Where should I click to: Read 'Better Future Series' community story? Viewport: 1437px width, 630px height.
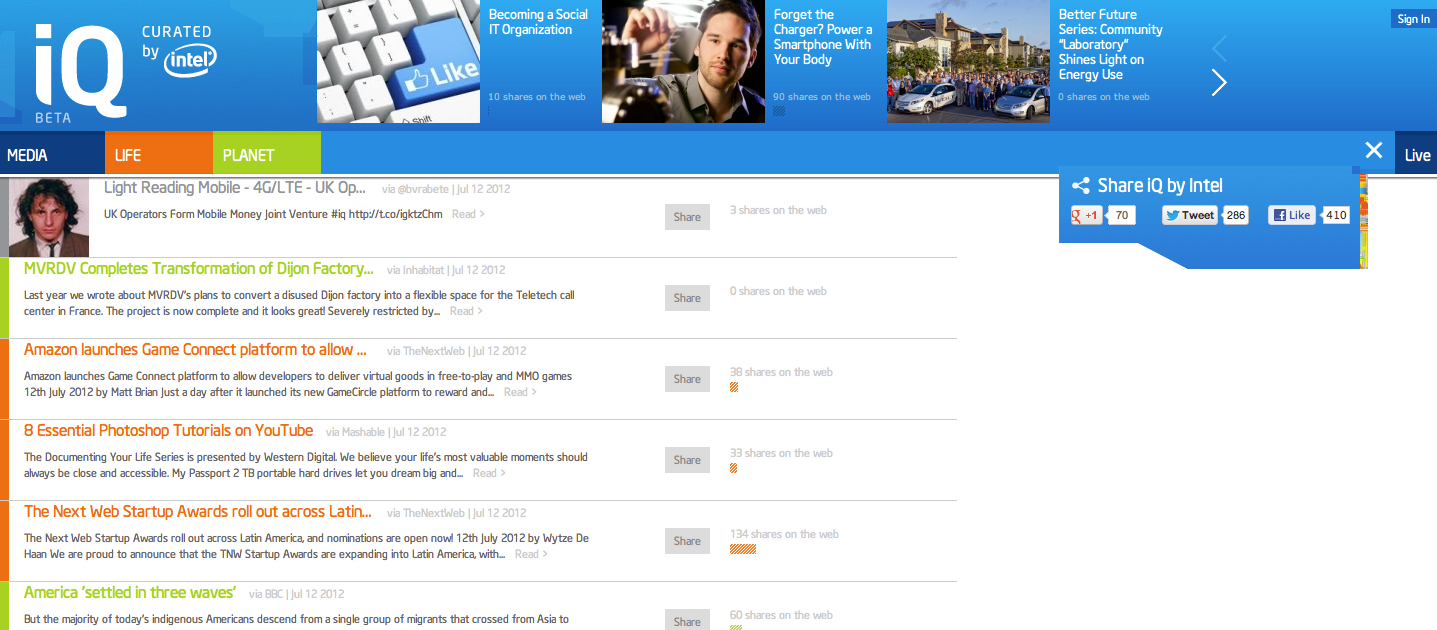click(1111, 44)
